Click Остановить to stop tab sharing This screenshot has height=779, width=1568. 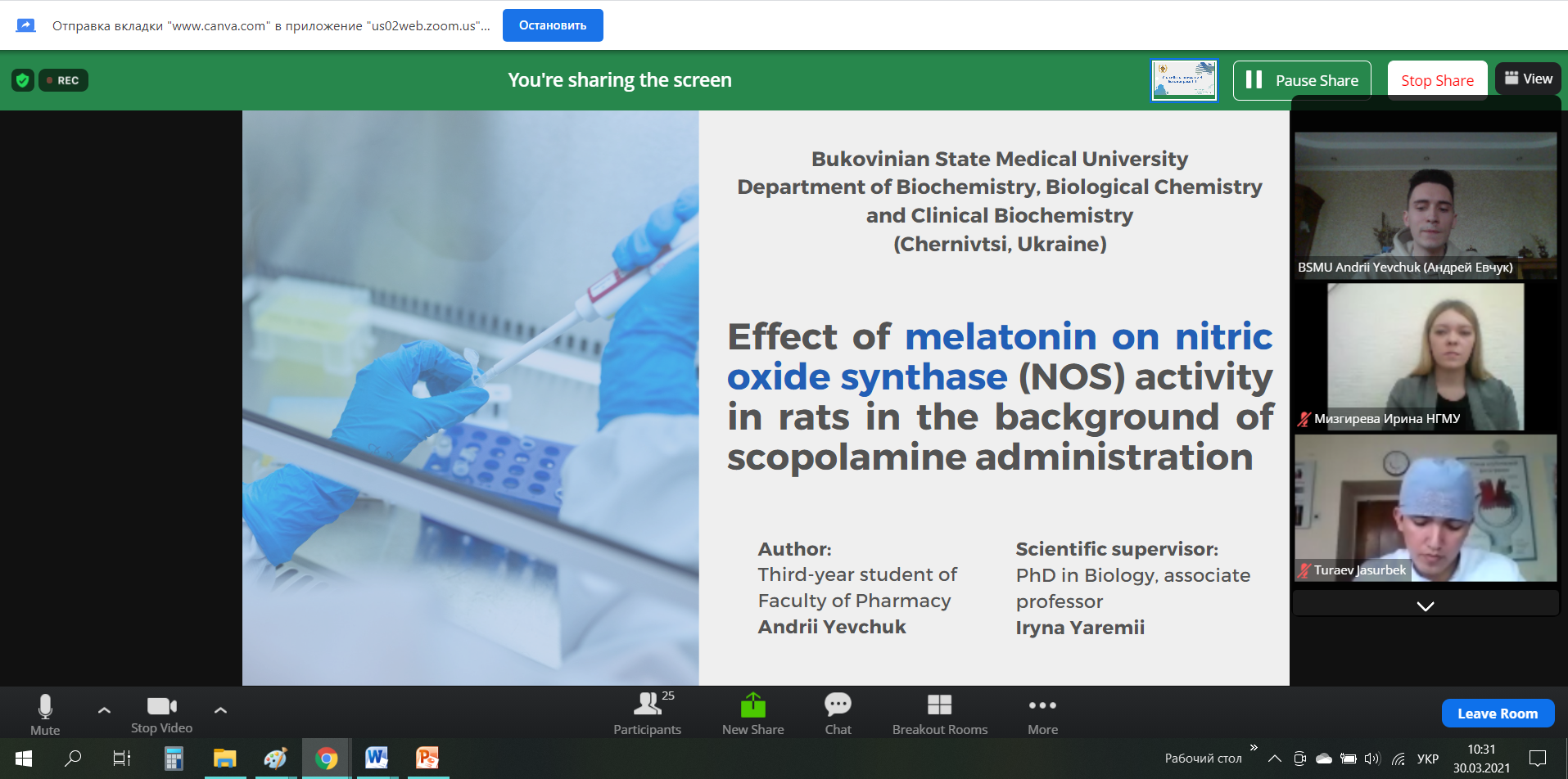coord(553,25)
